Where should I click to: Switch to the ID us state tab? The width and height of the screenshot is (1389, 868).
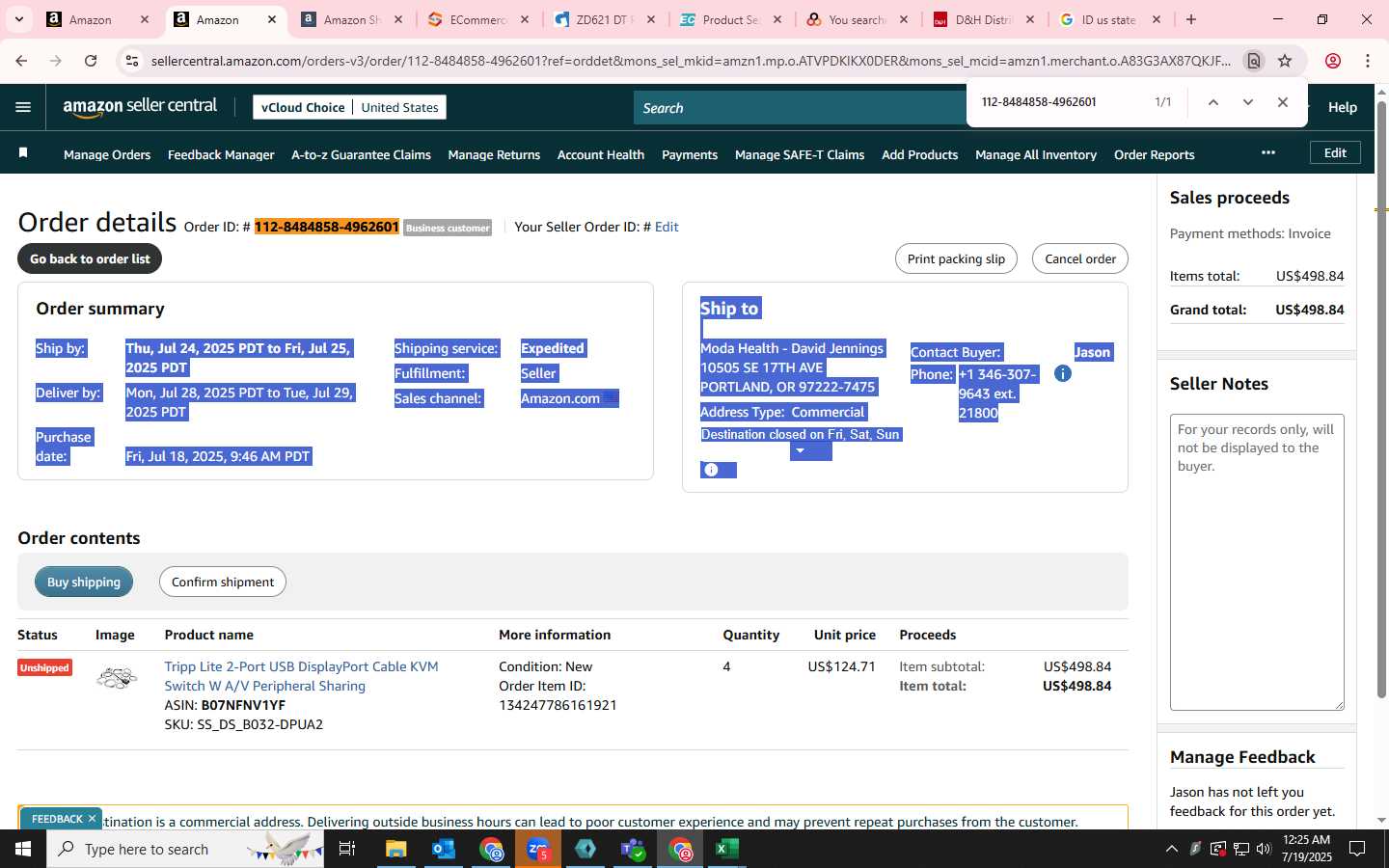(x=1108, y=19)
